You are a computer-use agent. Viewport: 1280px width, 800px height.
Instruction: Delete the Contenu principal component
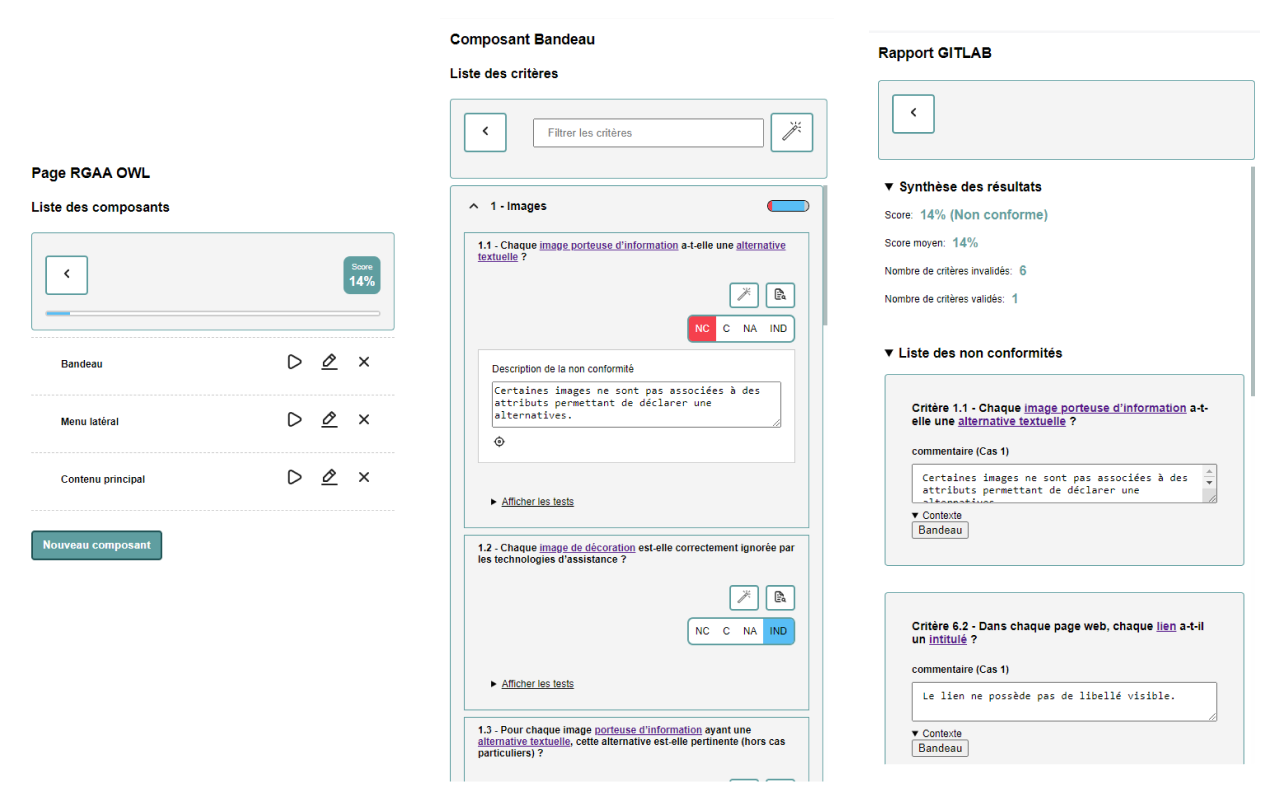pos(364,477)
